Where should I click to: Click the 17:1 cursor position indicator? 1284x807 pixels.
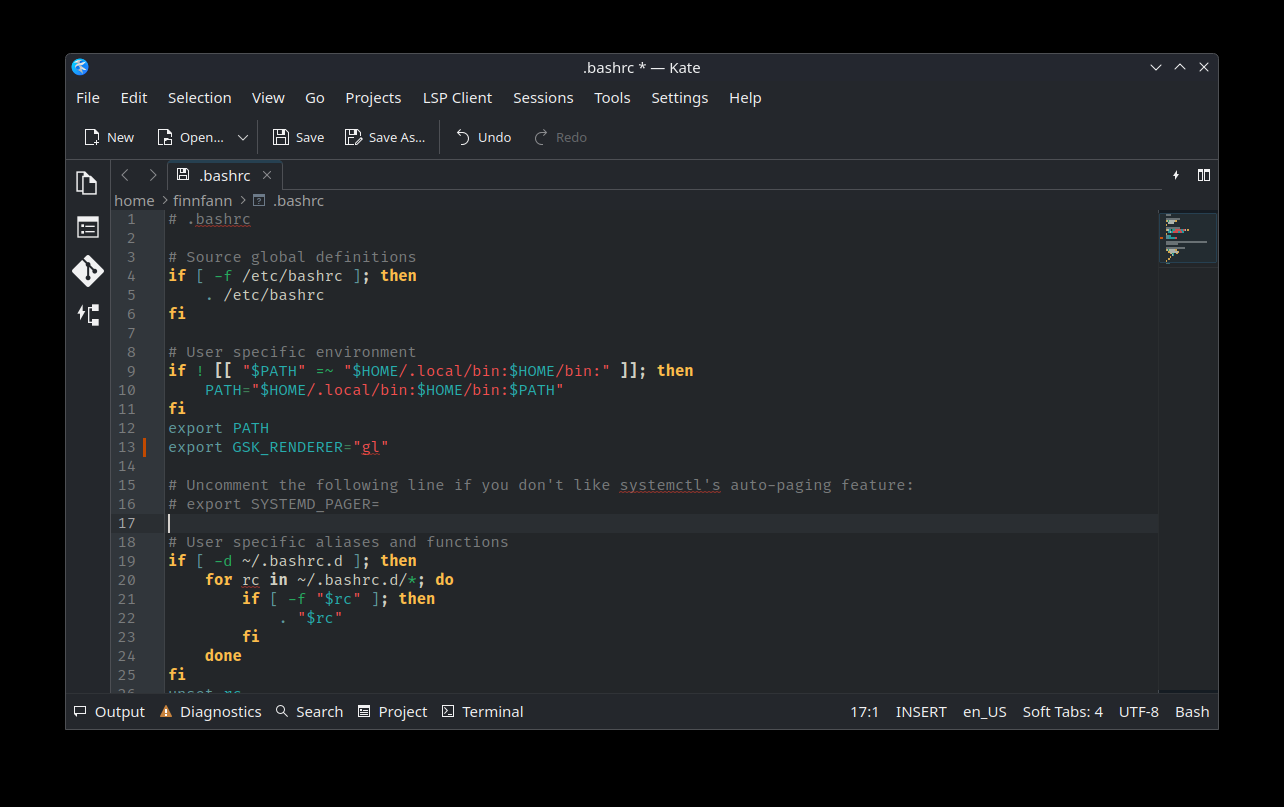(864, 711)
